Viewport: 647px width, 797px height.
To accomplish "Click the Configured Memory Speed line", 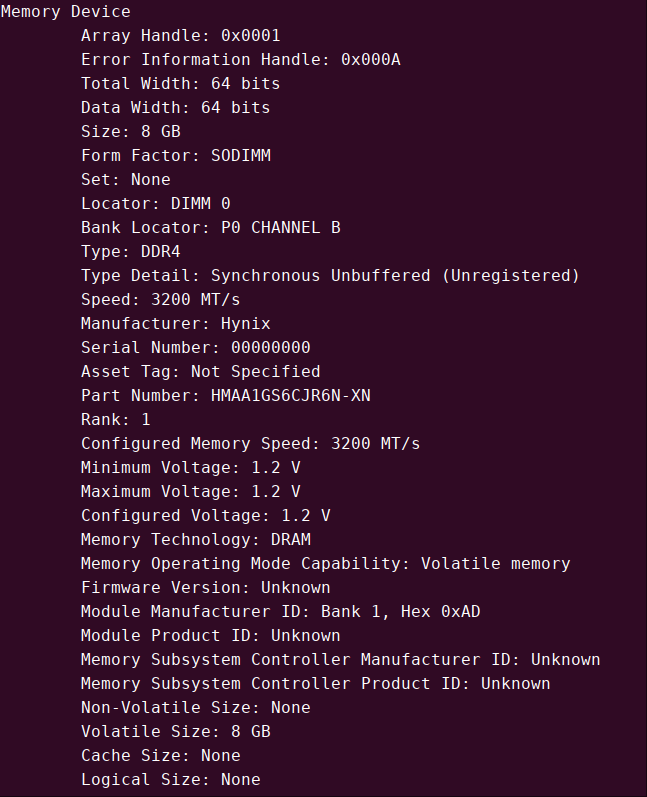I will (x=251, y=444).
